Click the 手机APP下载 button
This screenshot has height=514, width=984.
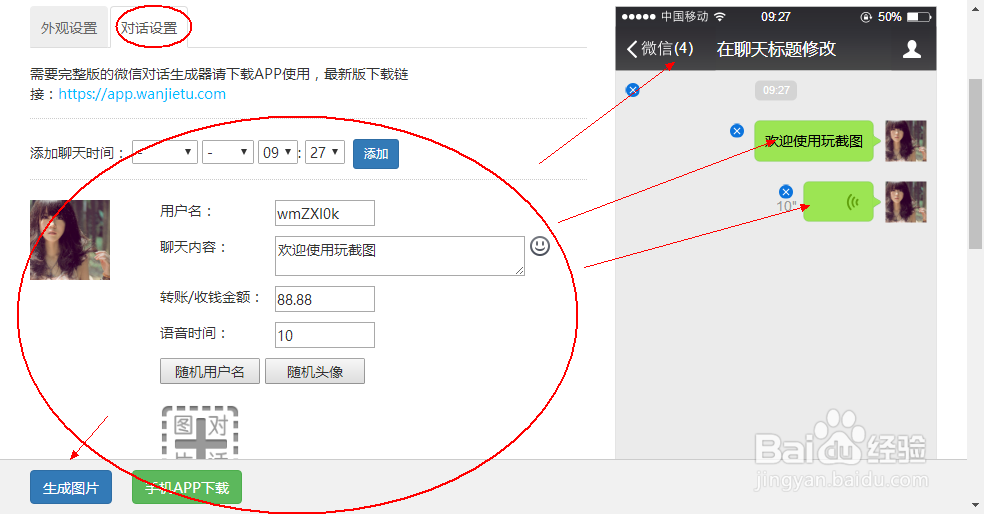tap(187, 488)
